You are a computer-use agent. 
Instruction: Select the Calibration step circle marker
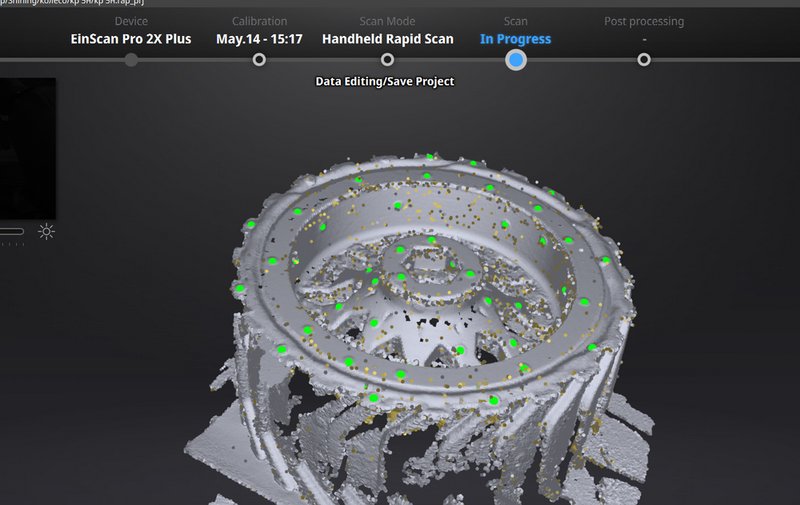[x=259, y=60]
